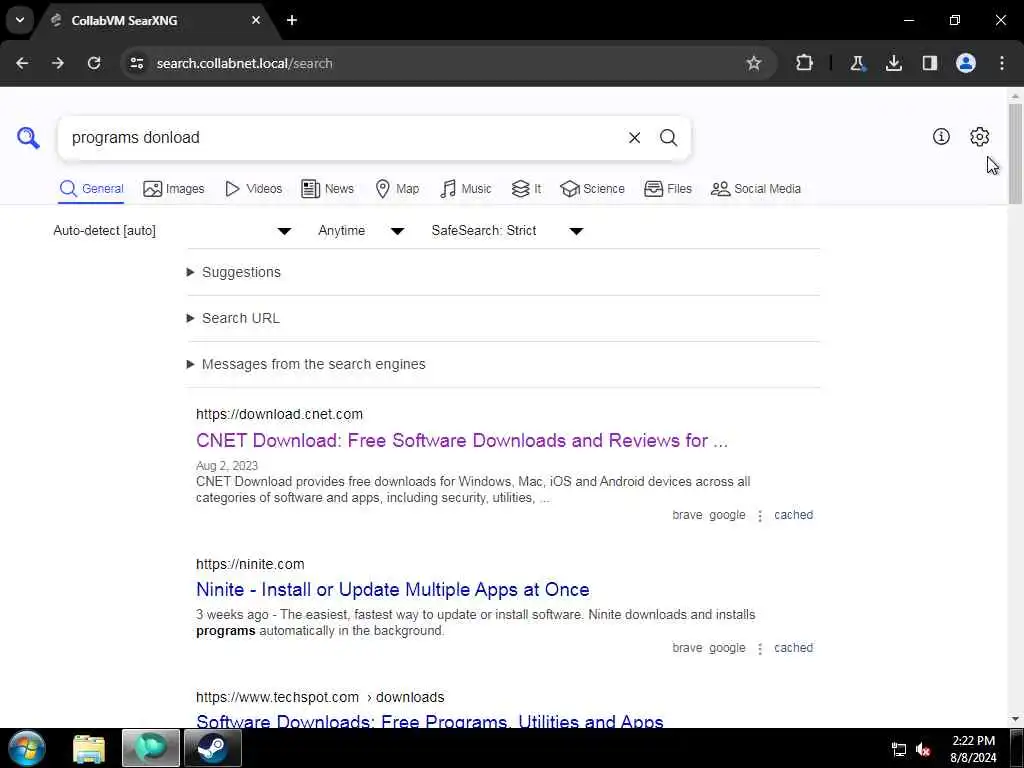This screenshot has width=1024, height=768.
Task: Open browser profile avatar
Action: click(x=966, y=63)
